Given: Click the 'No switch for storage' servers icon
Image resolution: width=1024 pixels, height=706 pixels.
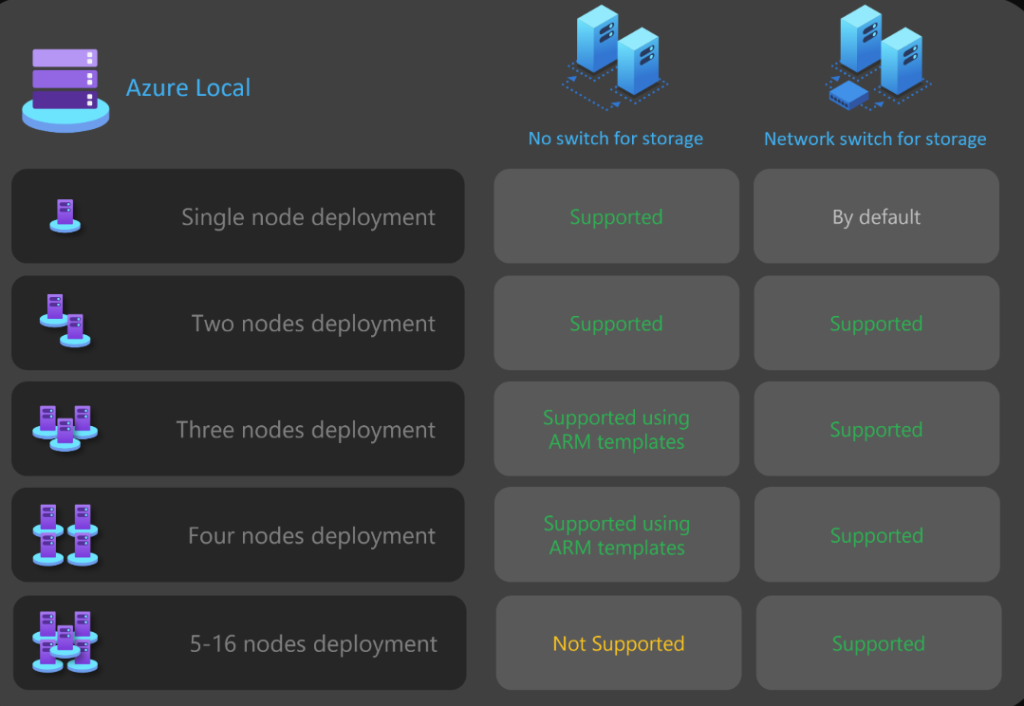Looking at the screenshot, I should (x=615, y=57).
